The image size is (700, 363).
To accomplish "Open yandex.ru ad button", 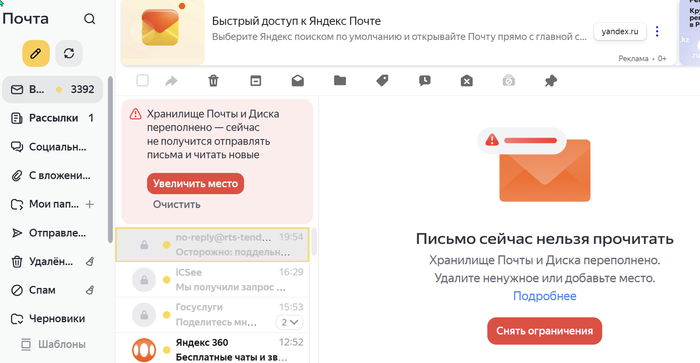I will (x=620, y=31).
